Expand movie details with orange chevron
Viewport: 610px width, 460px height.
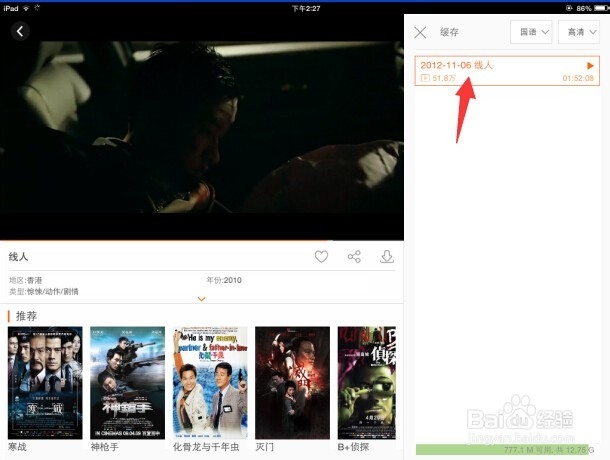(x=202, y=299)
